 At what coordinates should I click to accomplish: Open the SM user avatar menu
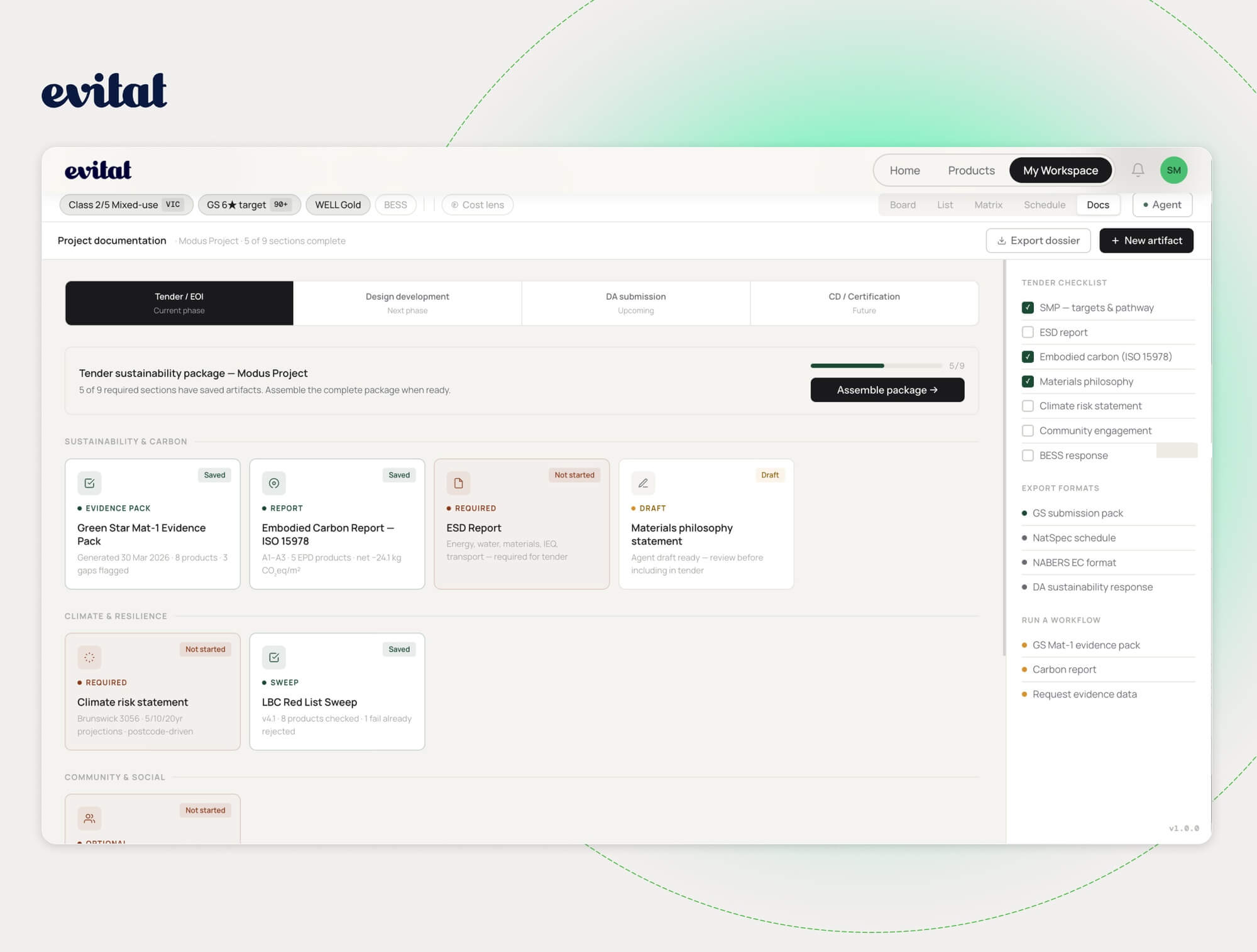click(x=1173, y=170)
